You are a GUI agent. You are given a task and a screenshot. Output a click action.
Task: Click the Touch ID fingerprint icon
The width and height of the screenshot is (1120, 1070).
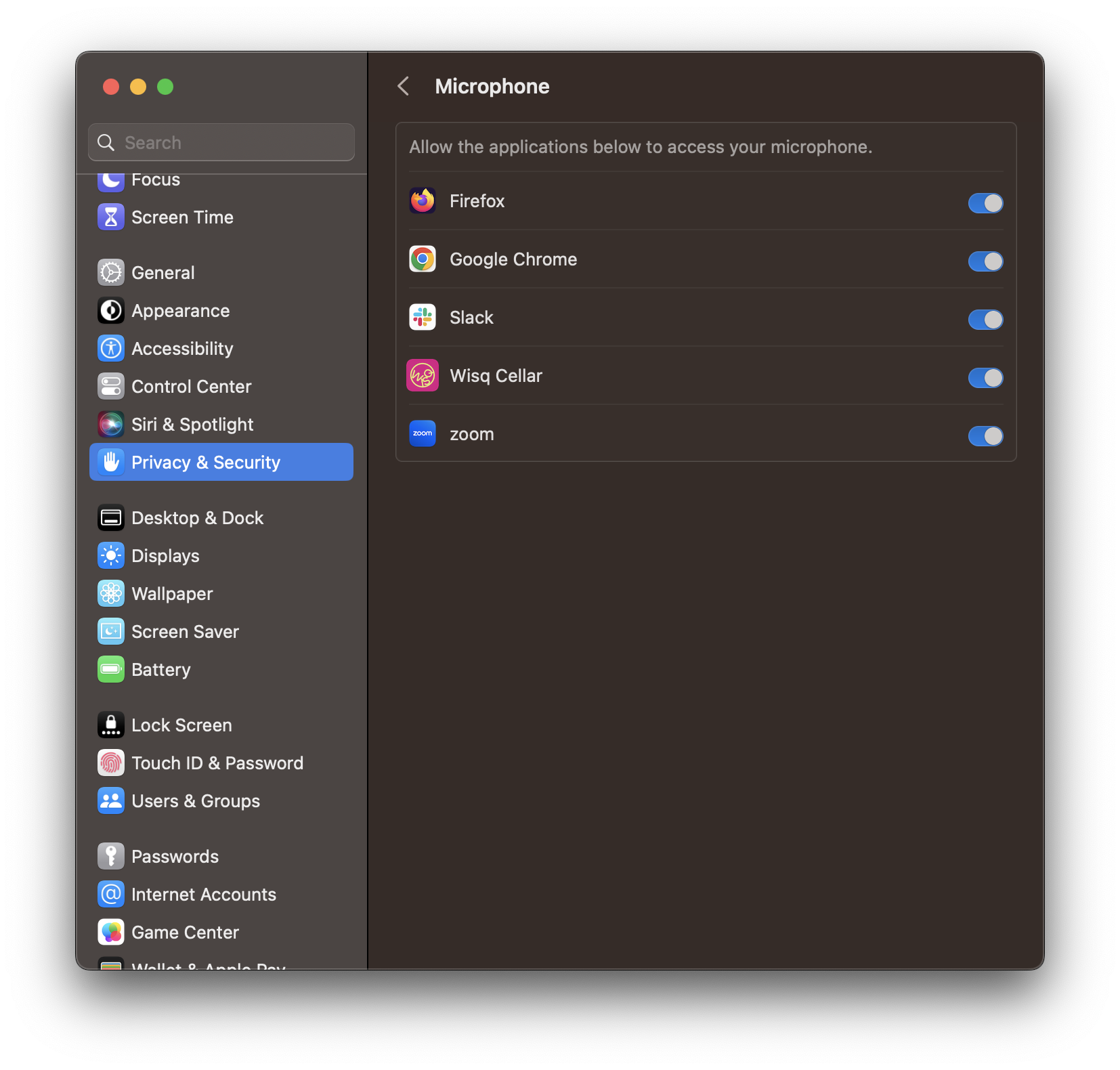(x=111, y=763)
